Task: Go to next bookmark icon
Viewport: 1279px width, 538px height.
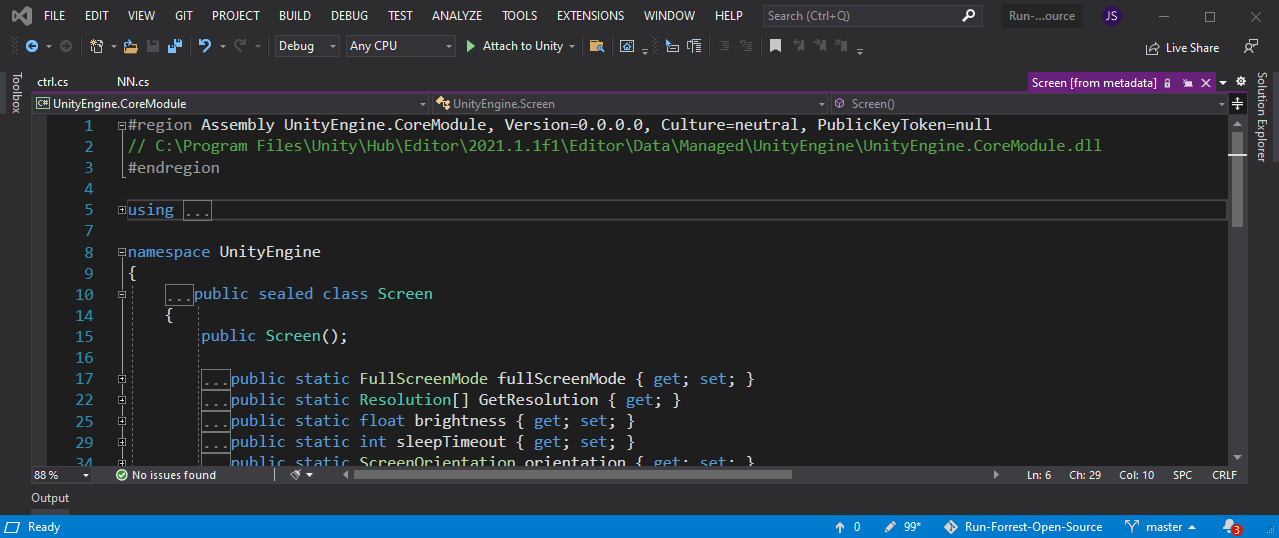Action: click(821, 46)
